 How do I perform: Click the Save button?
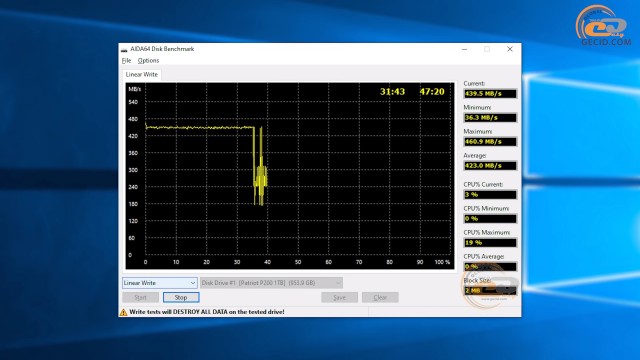click(339, 297)
